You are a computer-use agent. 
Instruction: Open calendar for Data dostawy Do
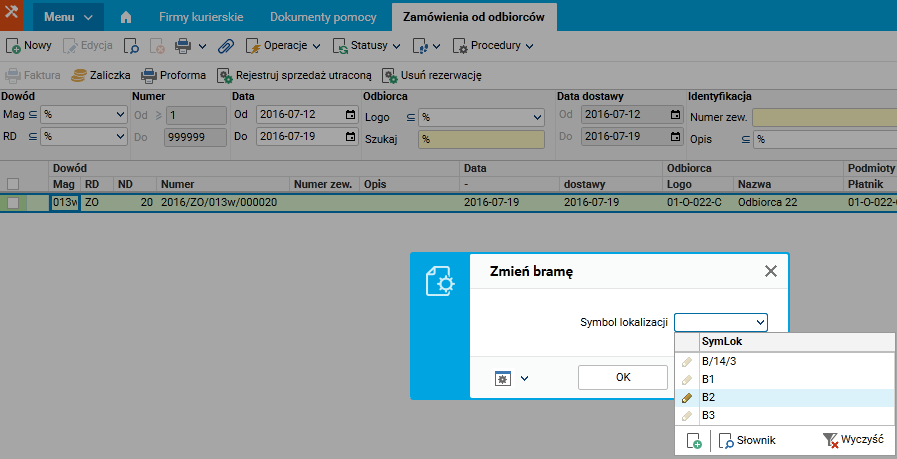tap(676, 136)
